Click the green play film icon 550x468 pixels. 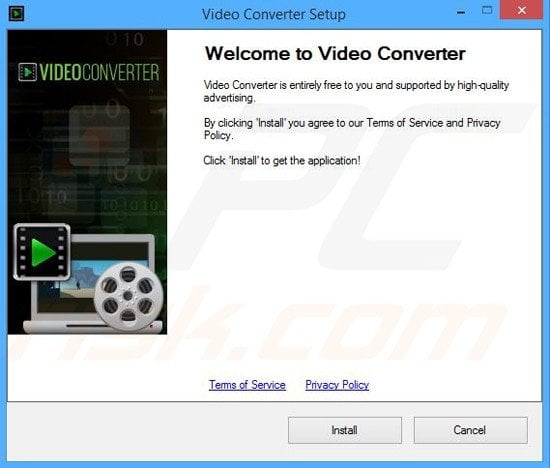tap(42, 252)
